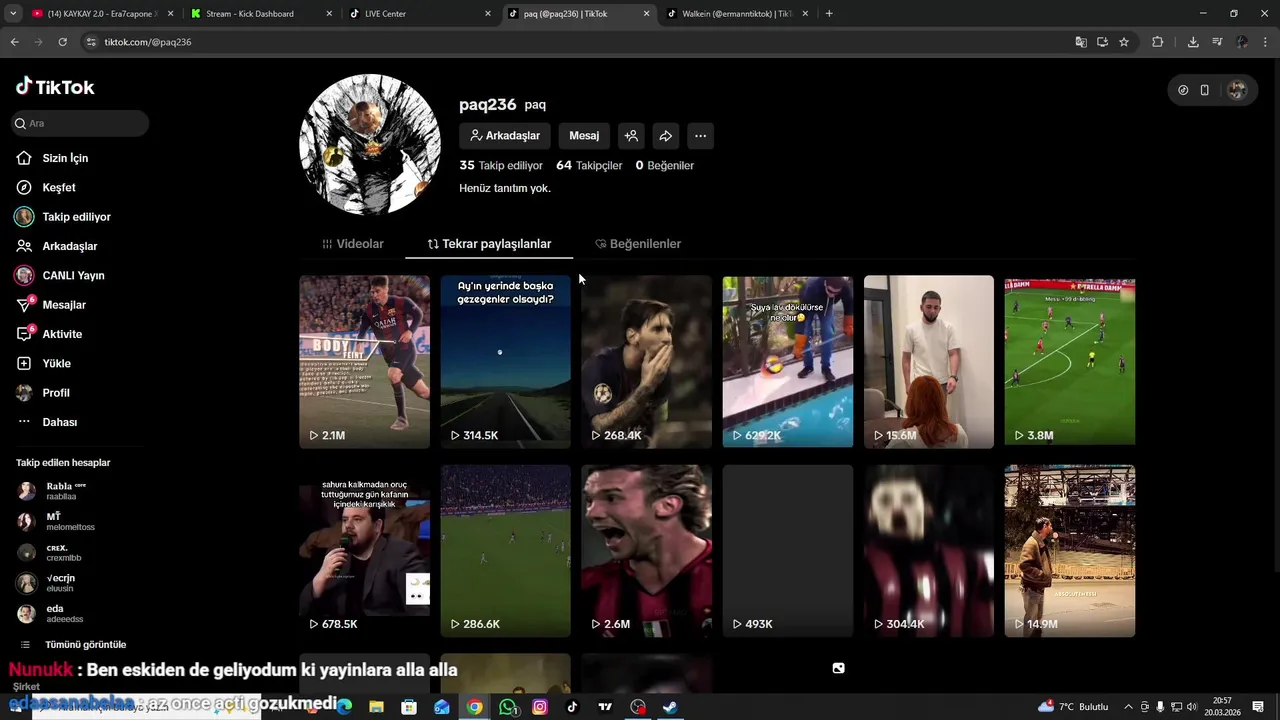Click the Chrome address bar URL
Viewport: 1280px width, 720px height.
click(148, 42)
